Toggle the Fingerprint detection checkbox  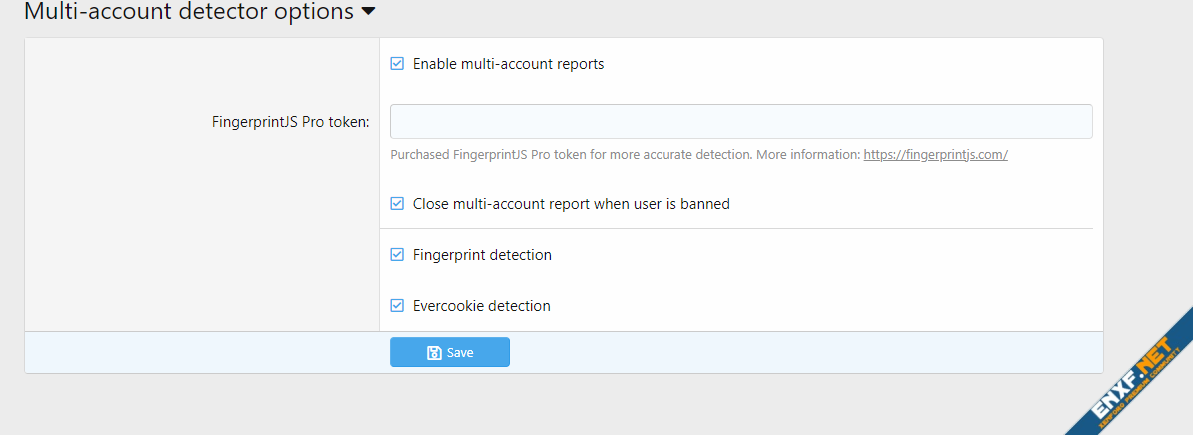pos(397,255)
